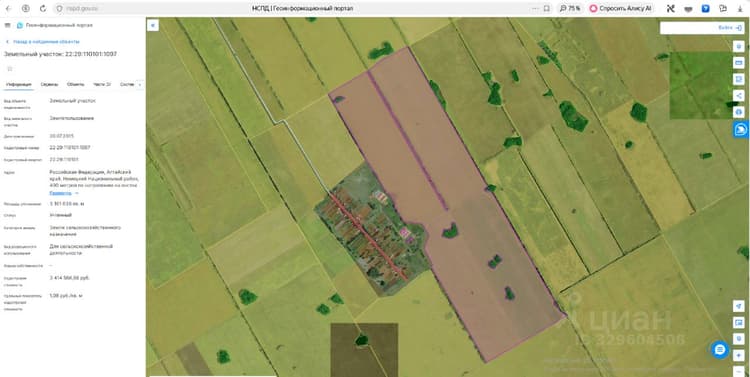Reveal more tabs using the tab-strip chevron
This screenshot has width=750, height=377.
pos(140,84)
